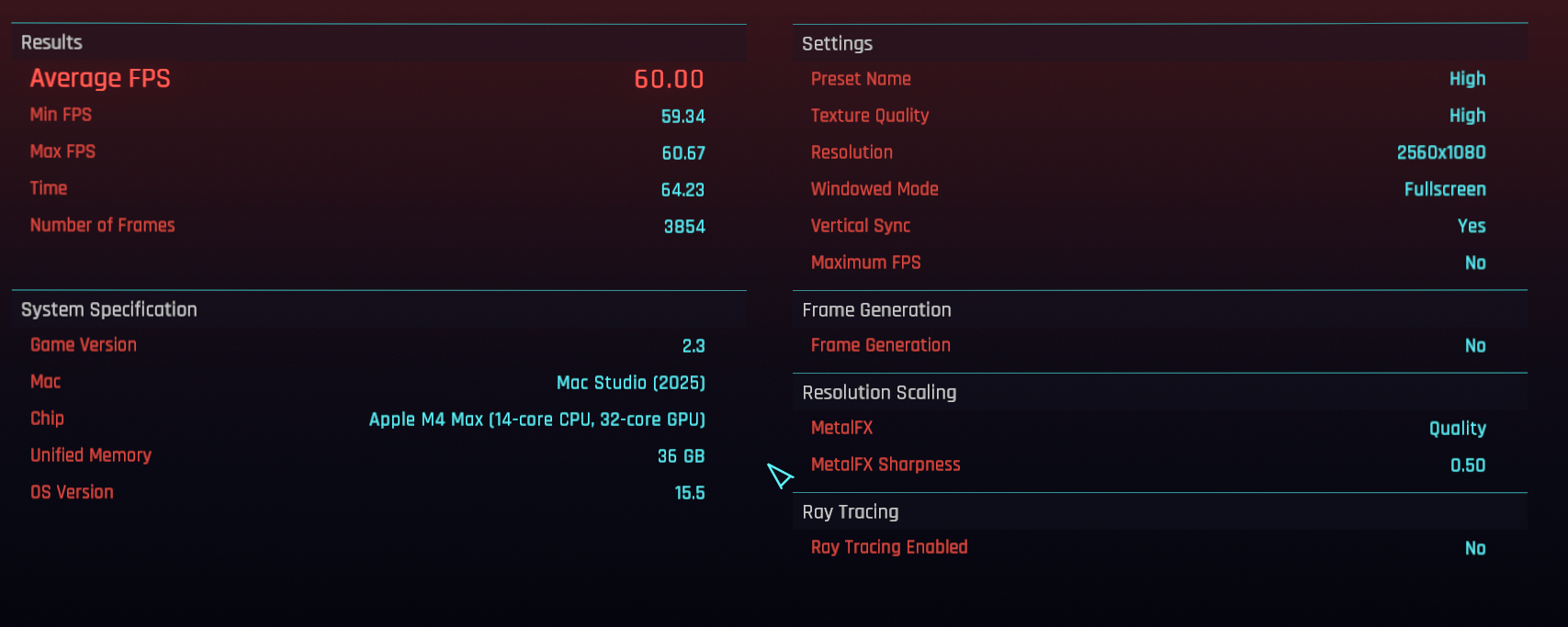Viewport: 1568px width, 627px height.
Task: Click the Average FPS value 60.00
Action: pyautogui.click(x=669, y=79)
